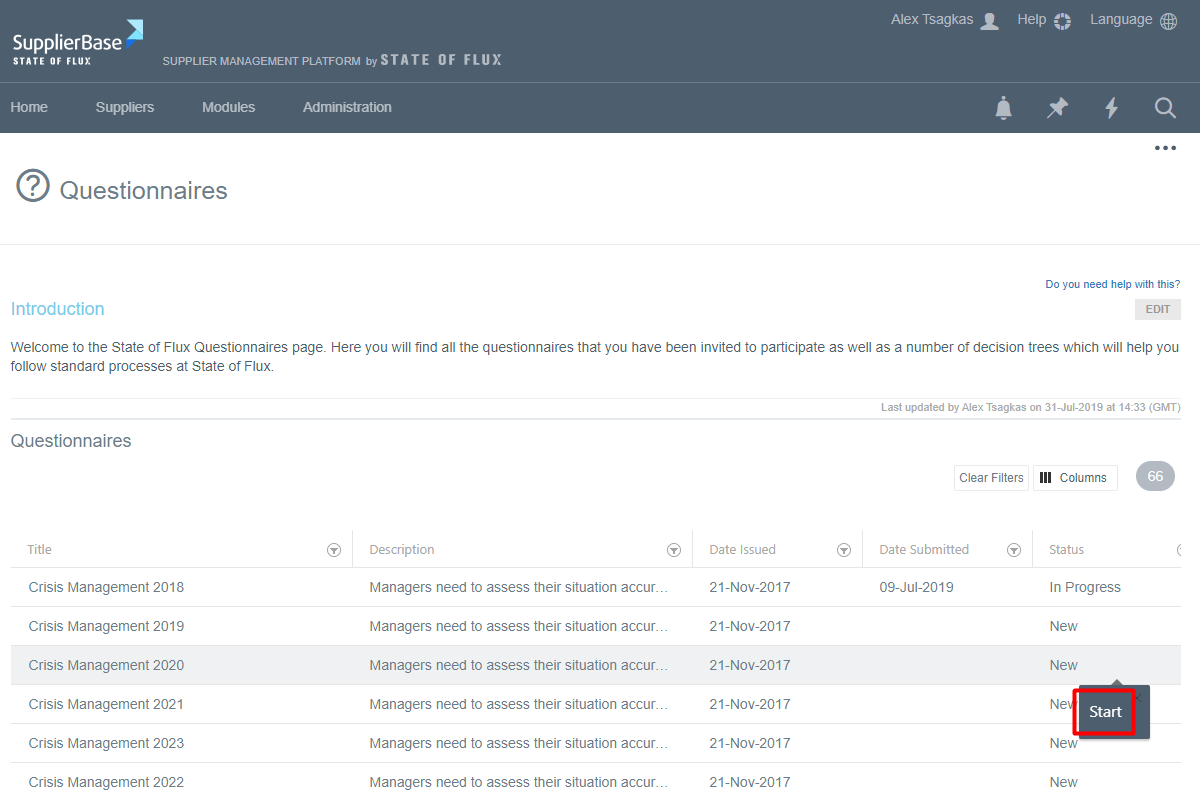Click the SupplierBase logo
Viewport: 1200px width, 796px height.
[x=77, y=43]
